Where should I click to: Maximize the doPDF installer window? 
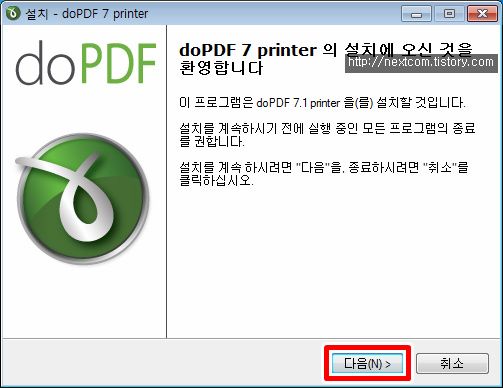point(449,14)
